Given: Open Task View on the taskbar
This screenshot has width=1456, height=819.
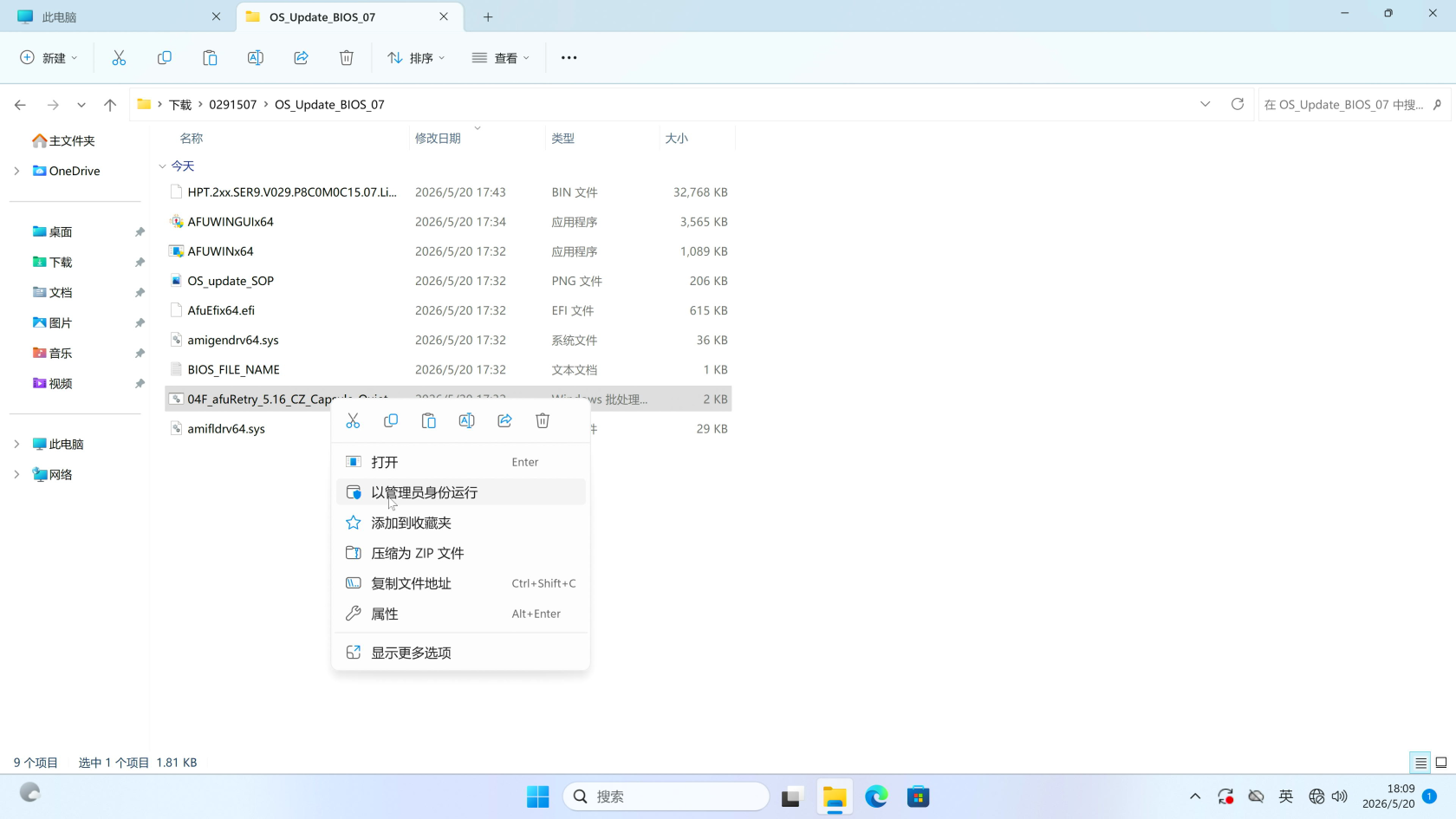Looking at the screenshot, I should point(792,796).
